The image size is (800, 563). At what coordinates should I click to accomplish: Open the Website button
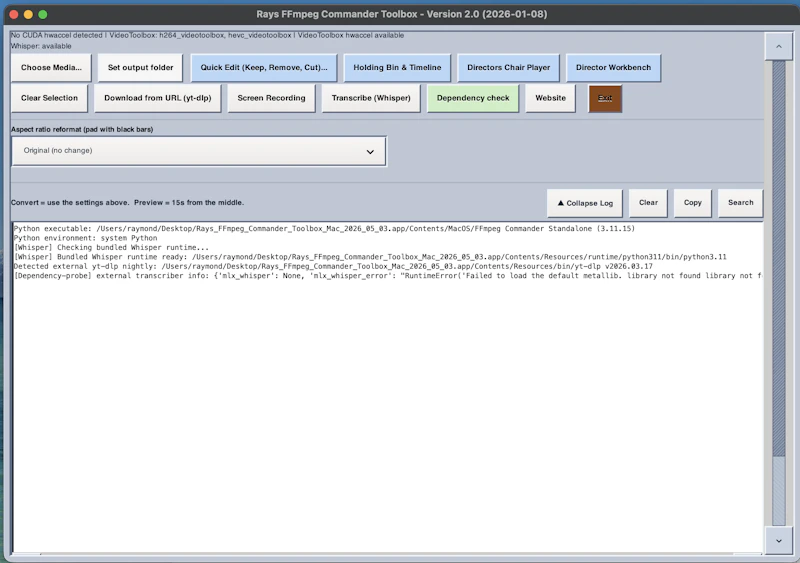tap(551, 98)
